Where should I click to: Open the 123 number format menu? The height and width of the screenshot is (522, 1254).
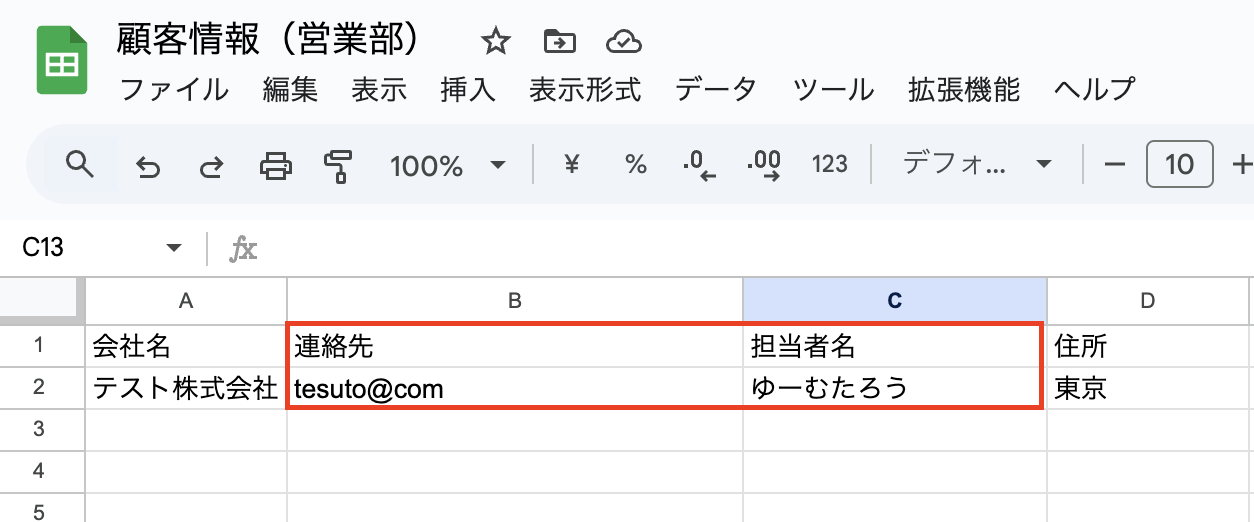coord(829,164)
